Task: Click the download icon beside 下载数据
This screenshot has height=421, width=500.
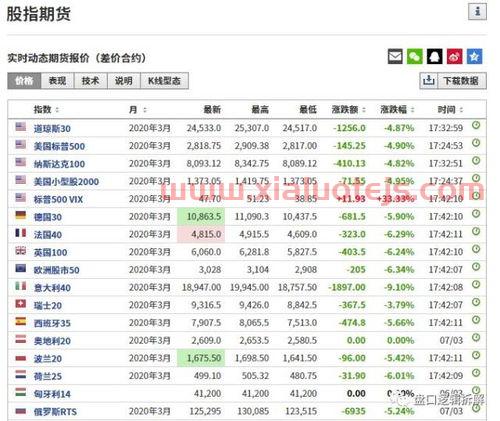Action: [x=428, y=81]
